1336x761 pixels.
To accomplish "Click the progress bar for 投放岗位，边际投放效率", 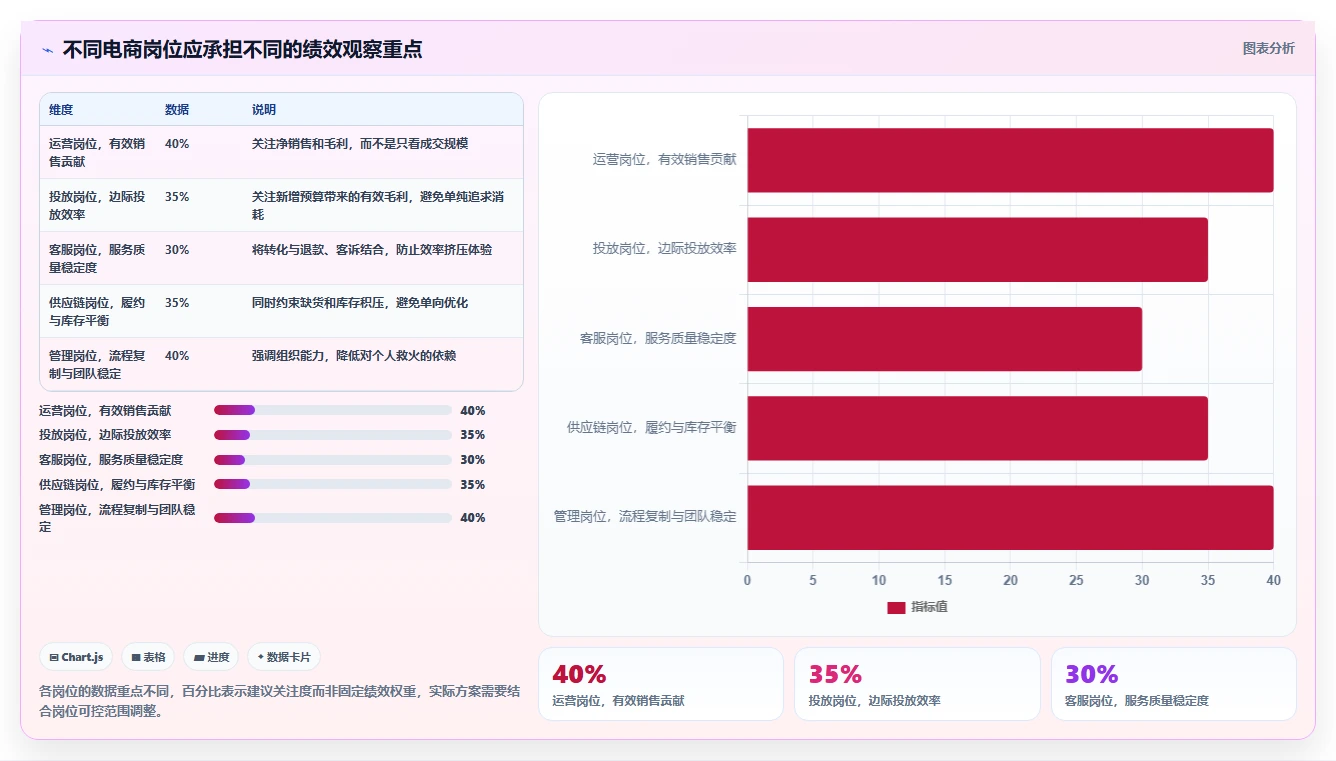I will 333,435.
